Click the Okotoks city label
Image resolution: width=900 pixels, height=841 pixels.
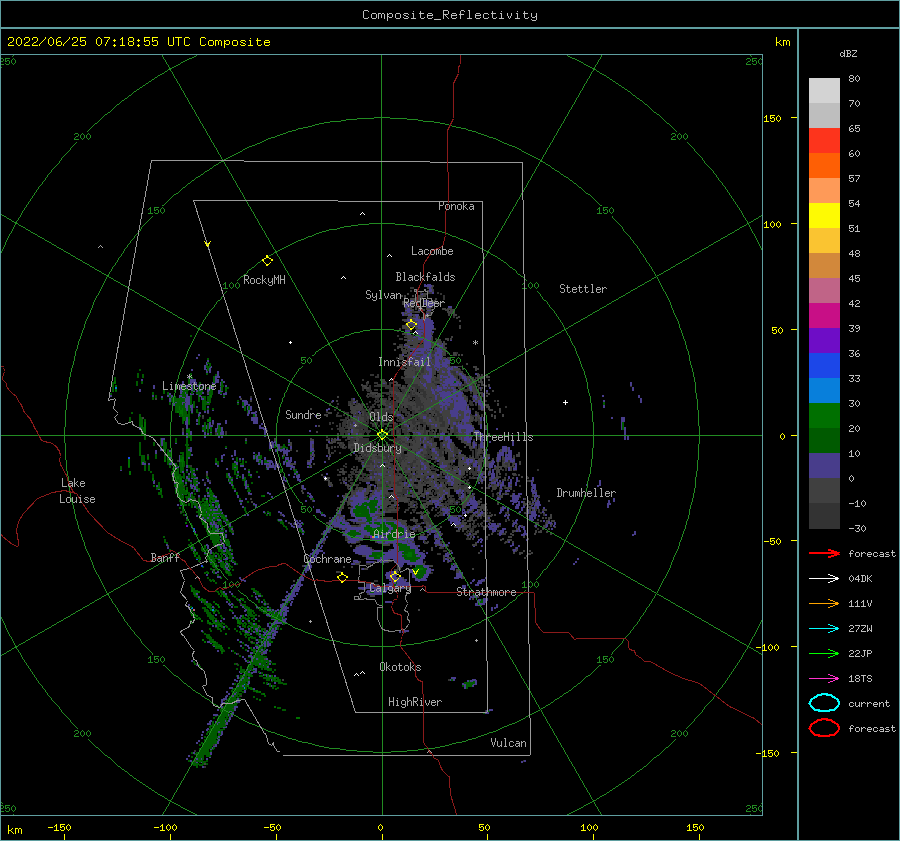[x=400, y=667]
